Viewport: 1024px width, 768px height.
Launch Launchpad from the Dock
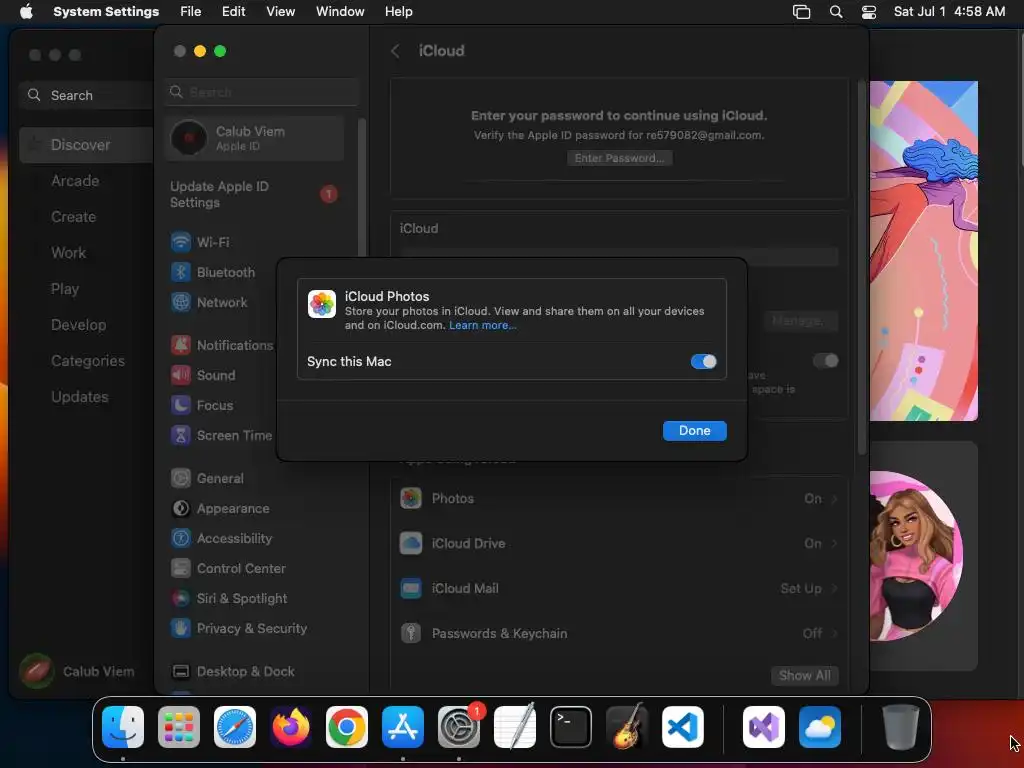[179, 727]
